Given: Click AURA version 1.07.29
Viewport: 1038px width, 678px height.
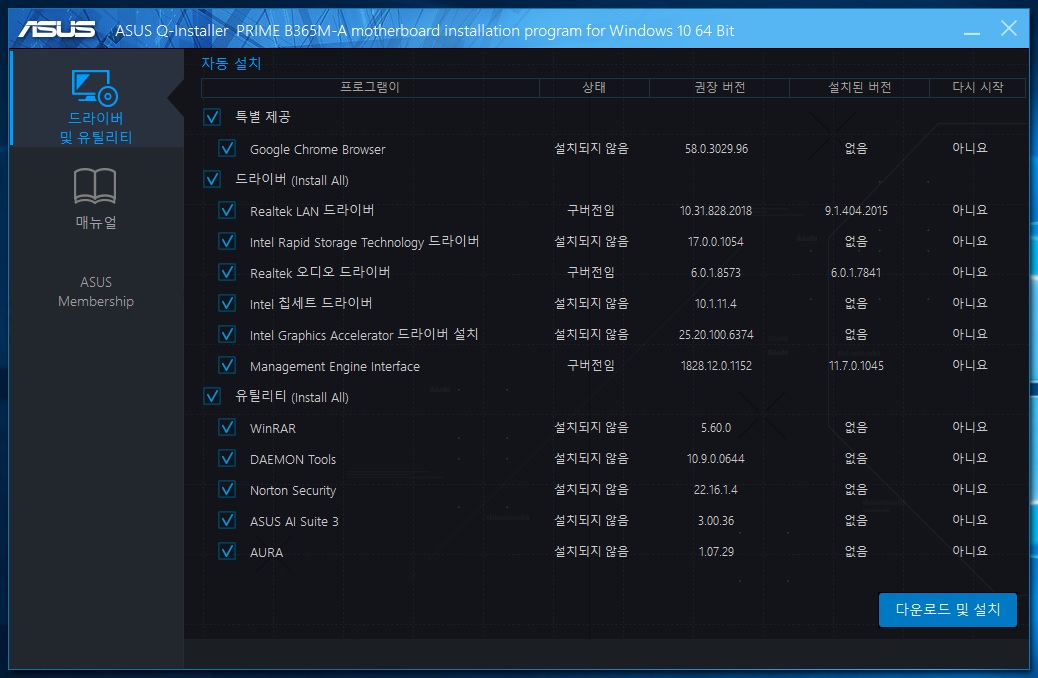Looking at the screenshot, I should click(x=716, y=552).
